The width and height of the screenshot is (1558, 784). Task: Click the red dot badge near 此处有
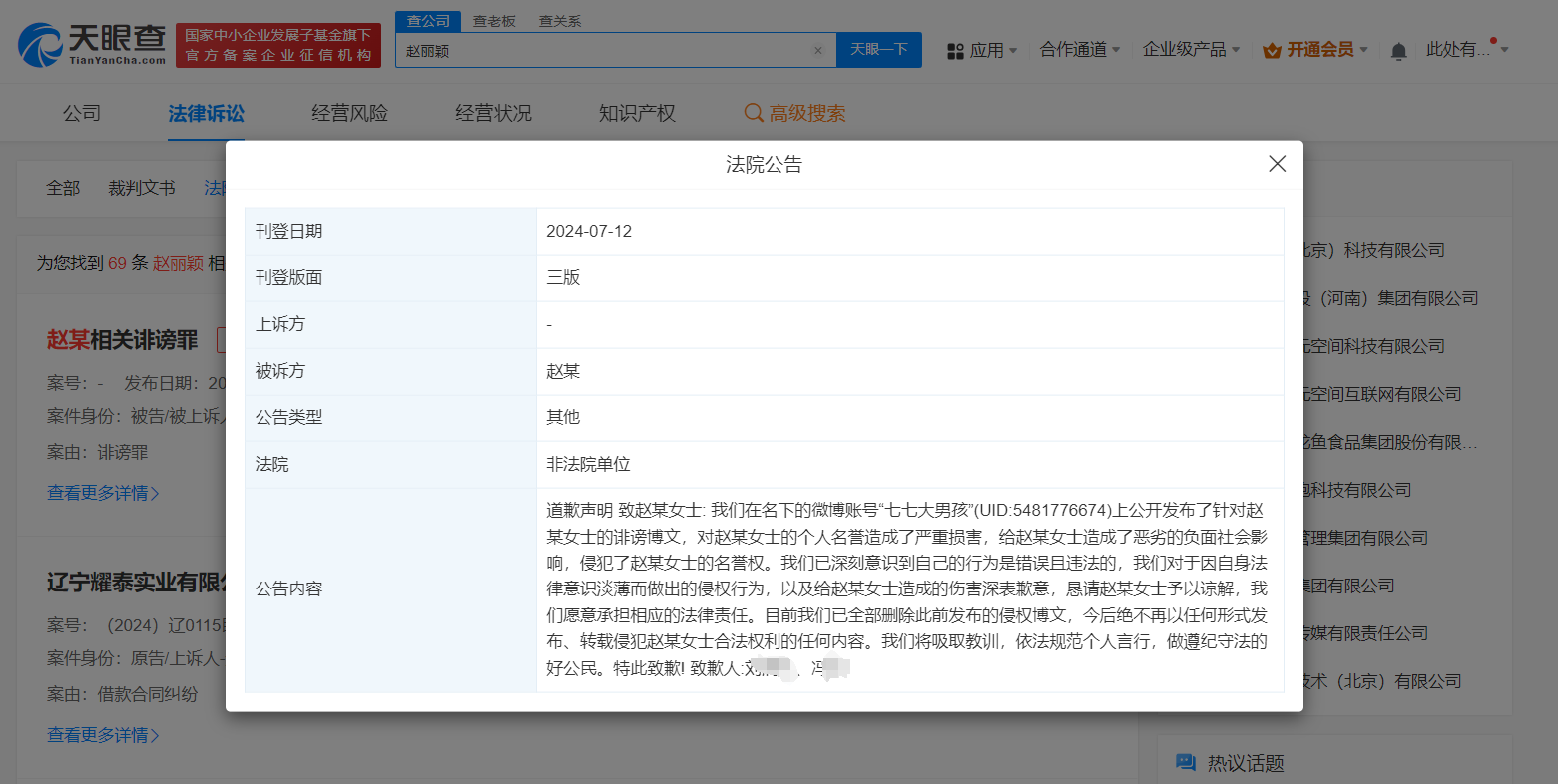(1493, 38)
